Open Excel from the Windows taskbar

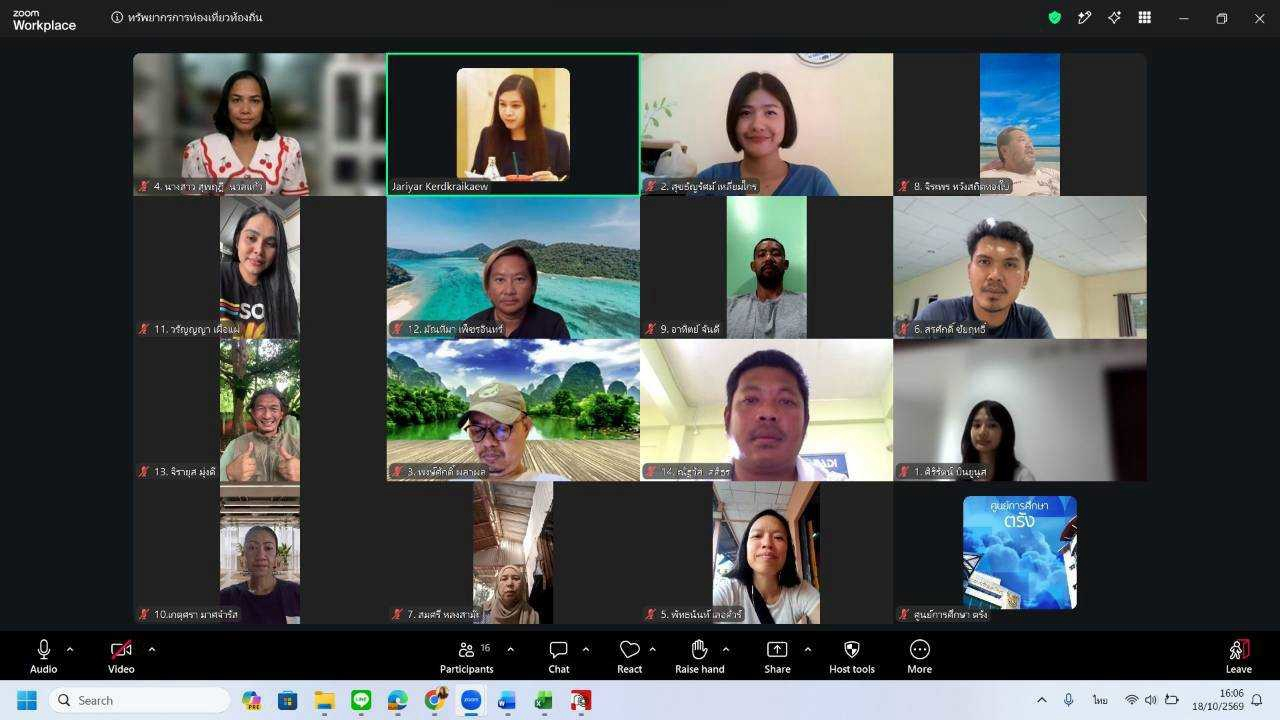543,700
